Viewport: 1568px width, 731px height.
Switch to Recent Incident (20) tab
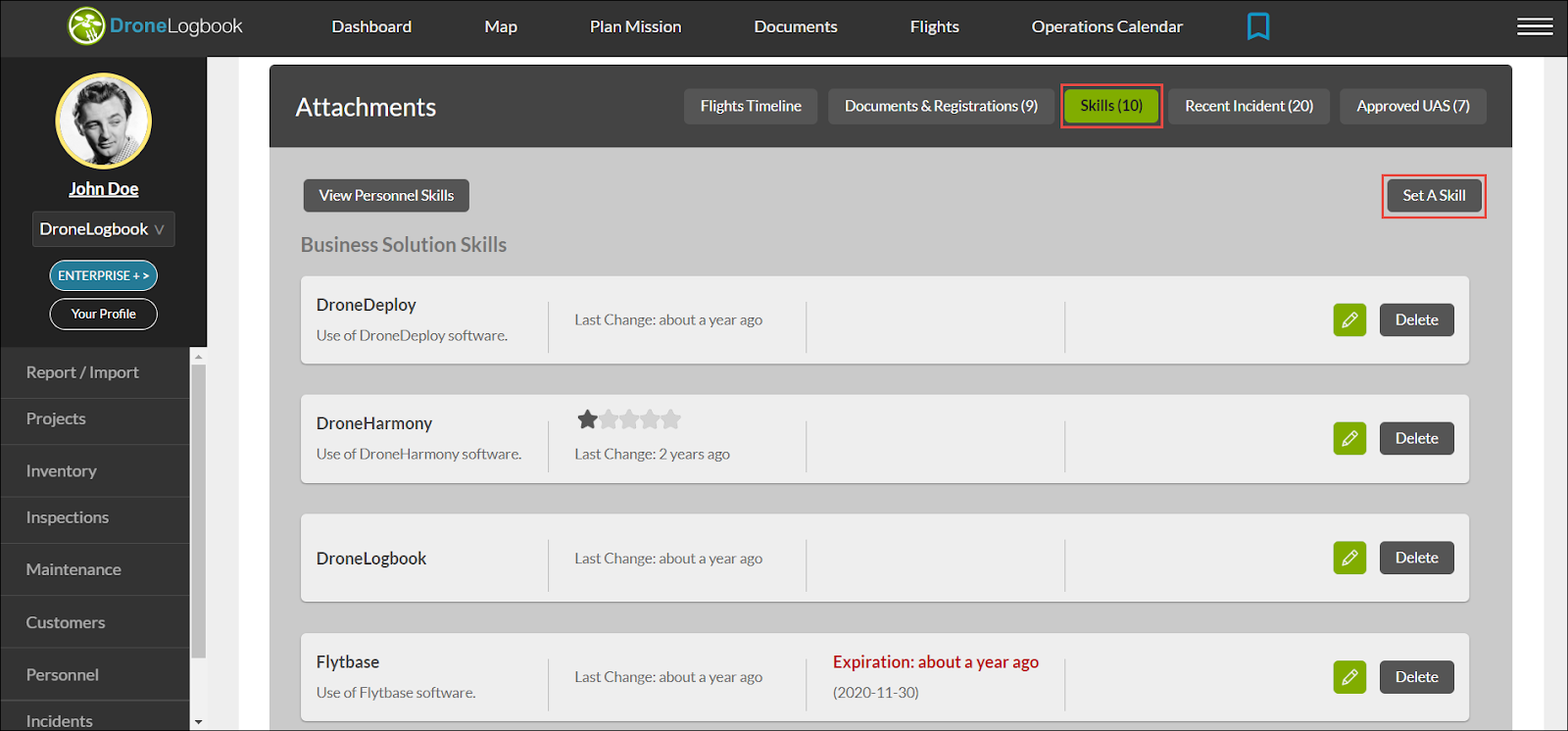click(x=1249, y=106)
